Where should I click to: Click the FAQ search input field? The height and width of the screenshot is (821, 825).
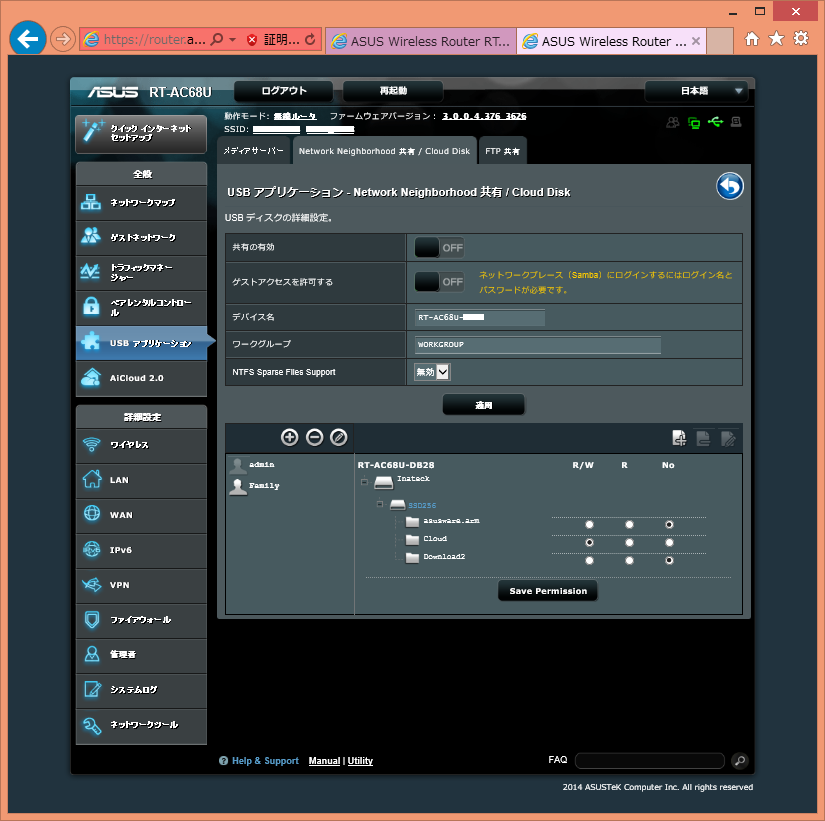pos(650,761)
